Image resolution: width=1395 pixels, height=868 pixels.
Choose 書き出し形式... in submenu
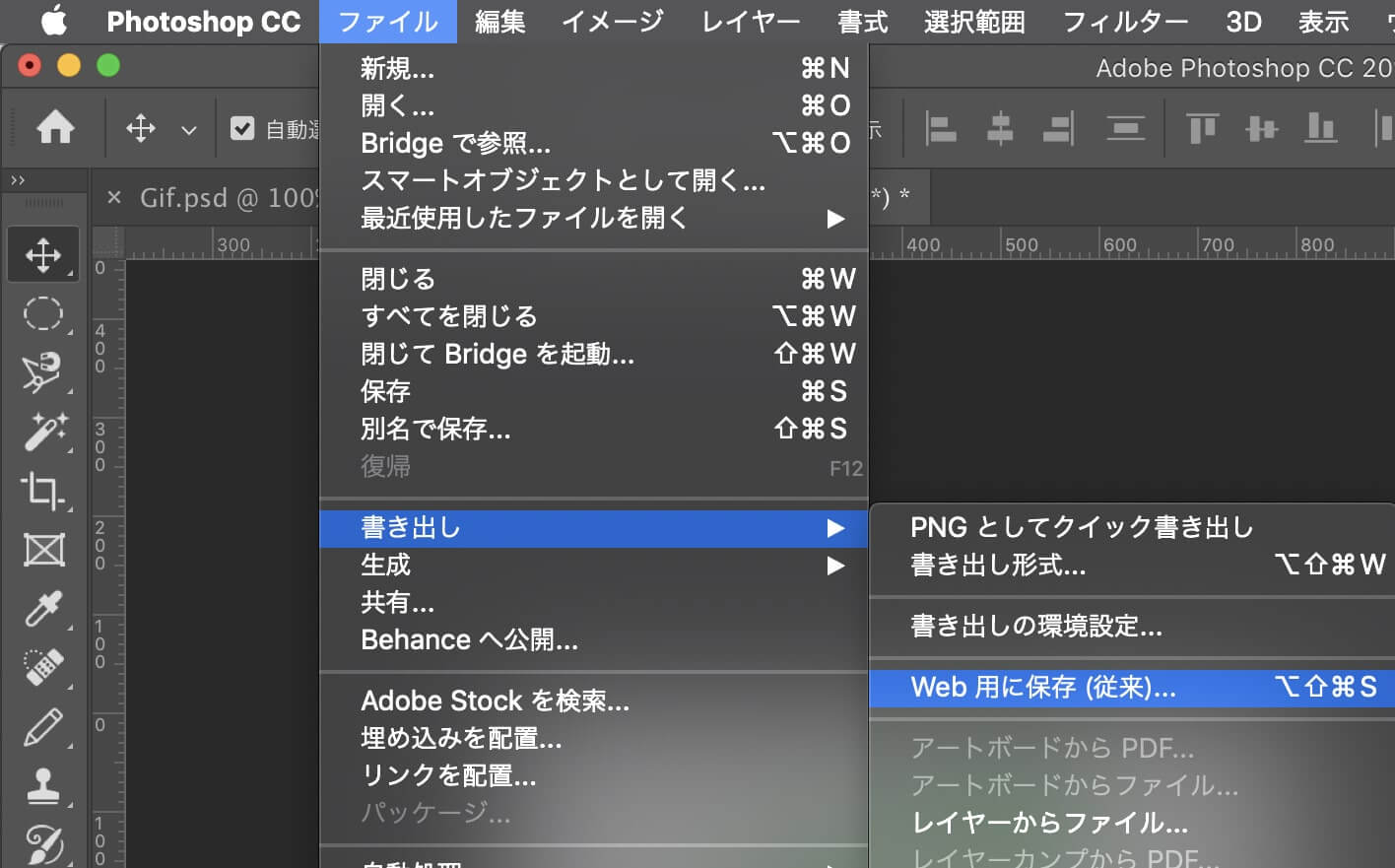1132,566
